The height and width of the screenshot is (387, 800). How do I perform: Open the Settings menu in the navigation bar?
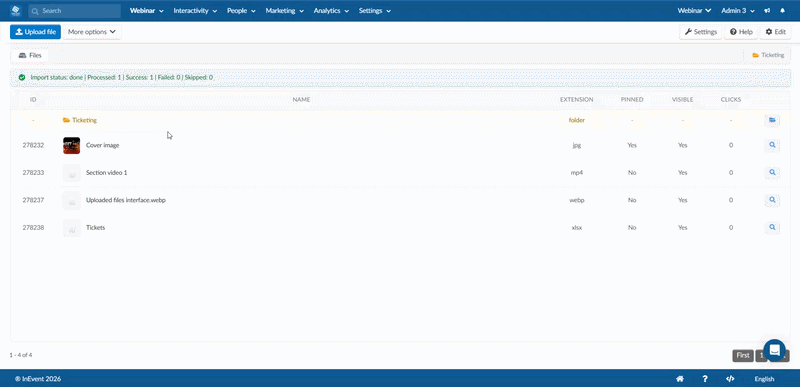pos(374,11)
